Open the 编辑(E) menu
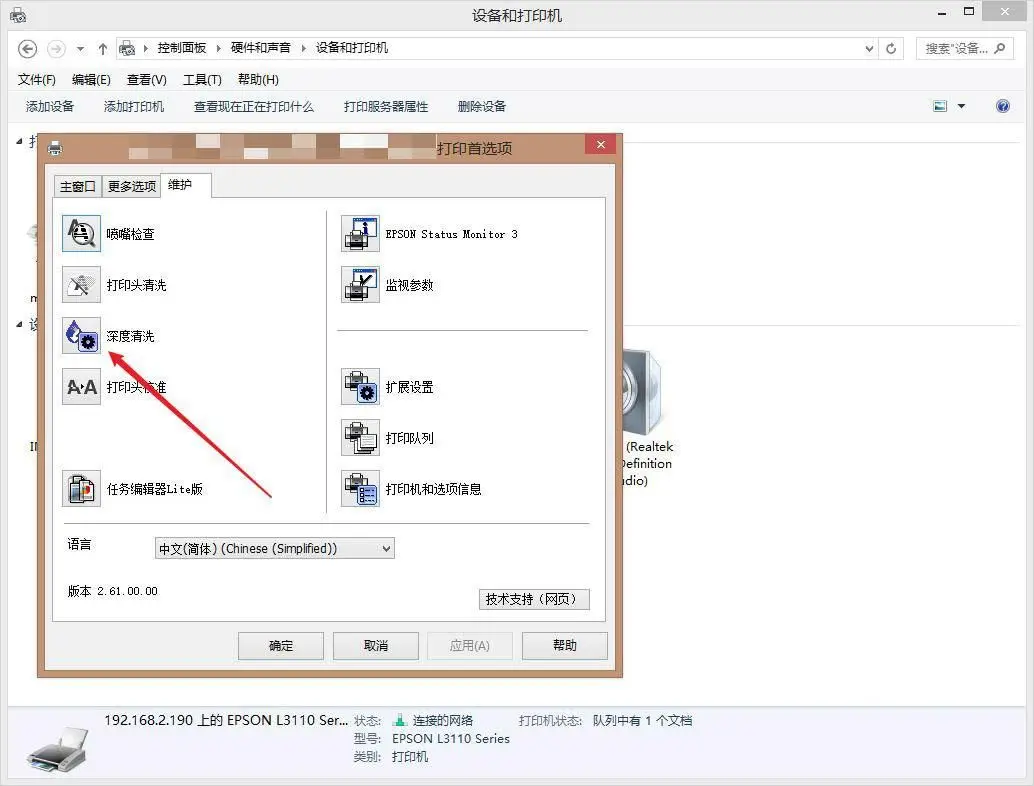Viewport: 1034px width, 786px height. 91,80
